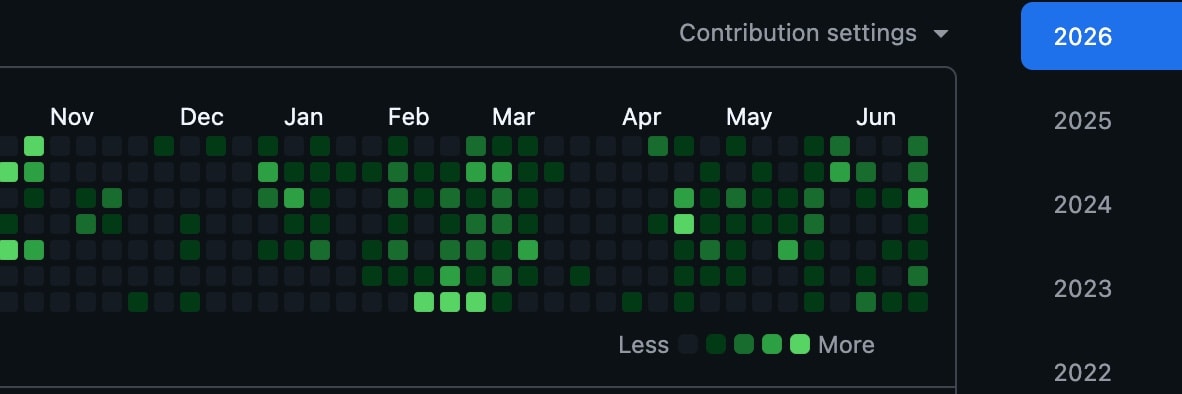Show contributions for 2024
1182x394 pixels.
click(x=1082, y=204)
